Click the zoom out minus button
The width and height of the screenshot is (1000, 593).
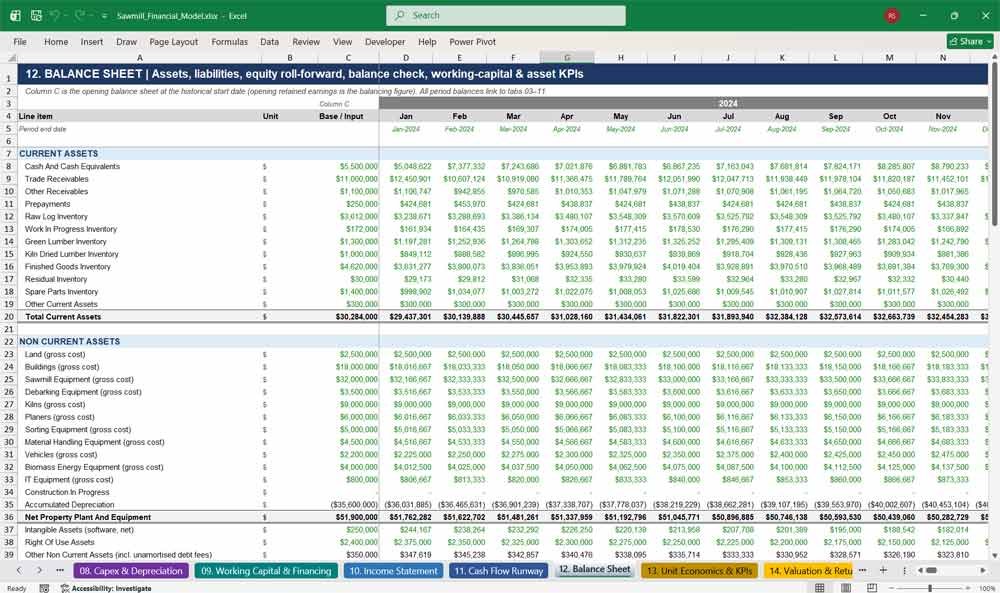pos(894,587)
